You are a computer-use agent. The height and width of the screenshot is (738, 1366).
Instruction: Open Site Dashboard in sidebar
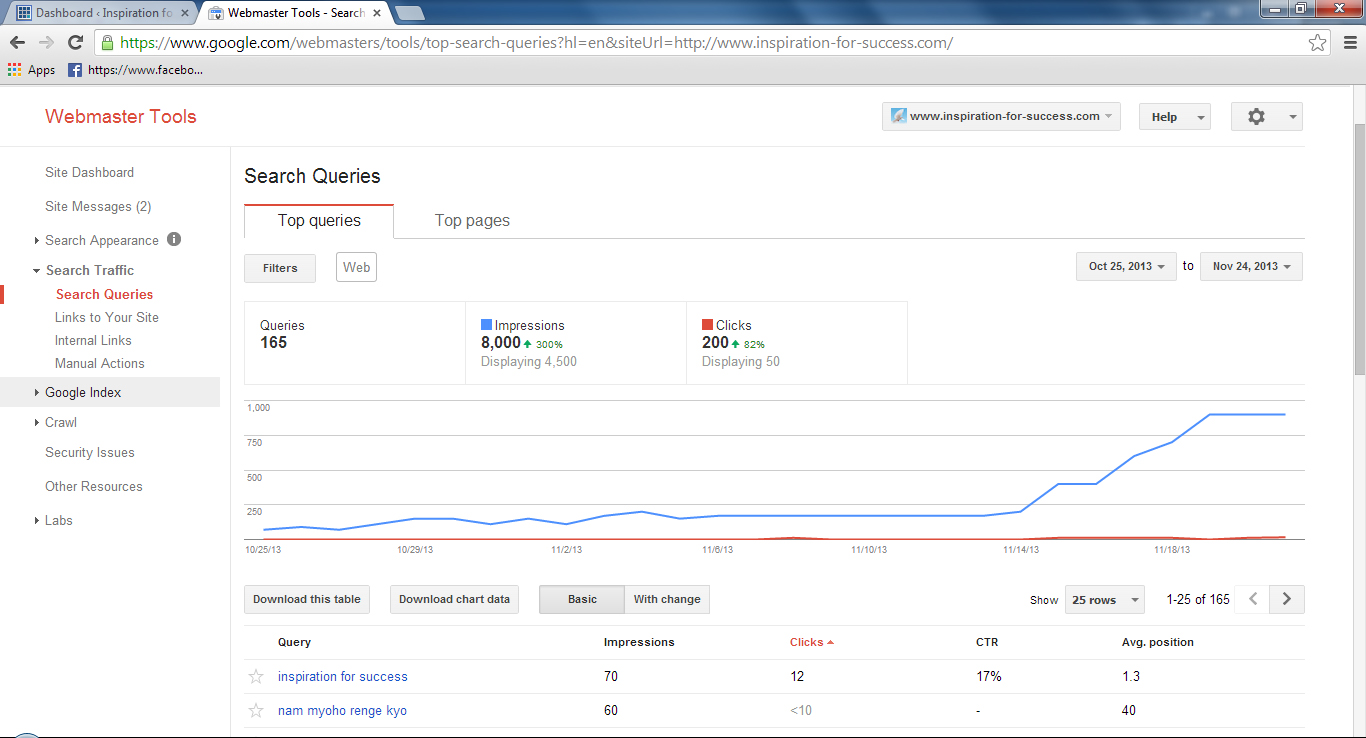coord(89,172)
